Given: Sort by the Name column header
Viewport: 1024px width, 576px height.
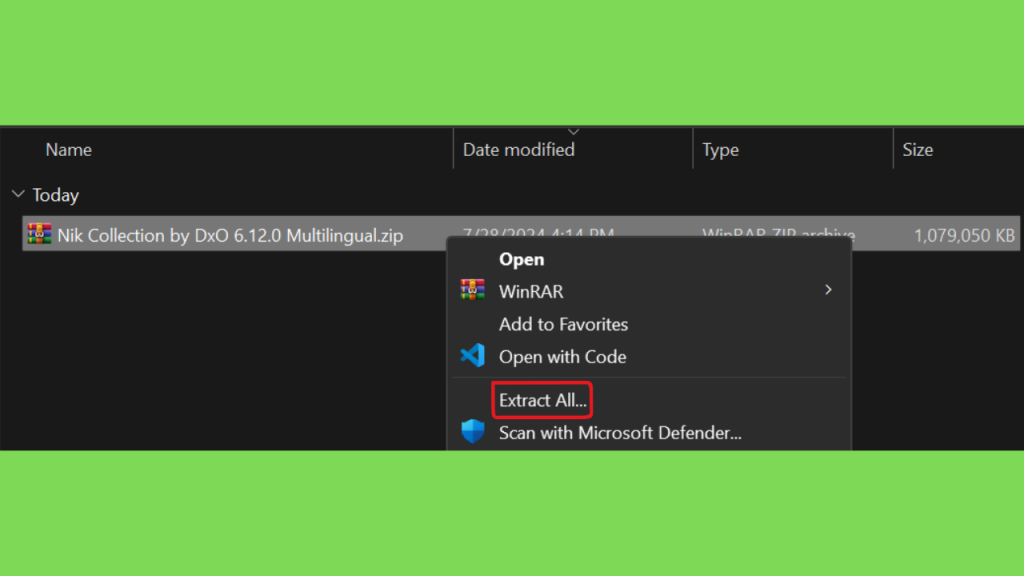Looking at the screenshot, I should tap(69, 150).
